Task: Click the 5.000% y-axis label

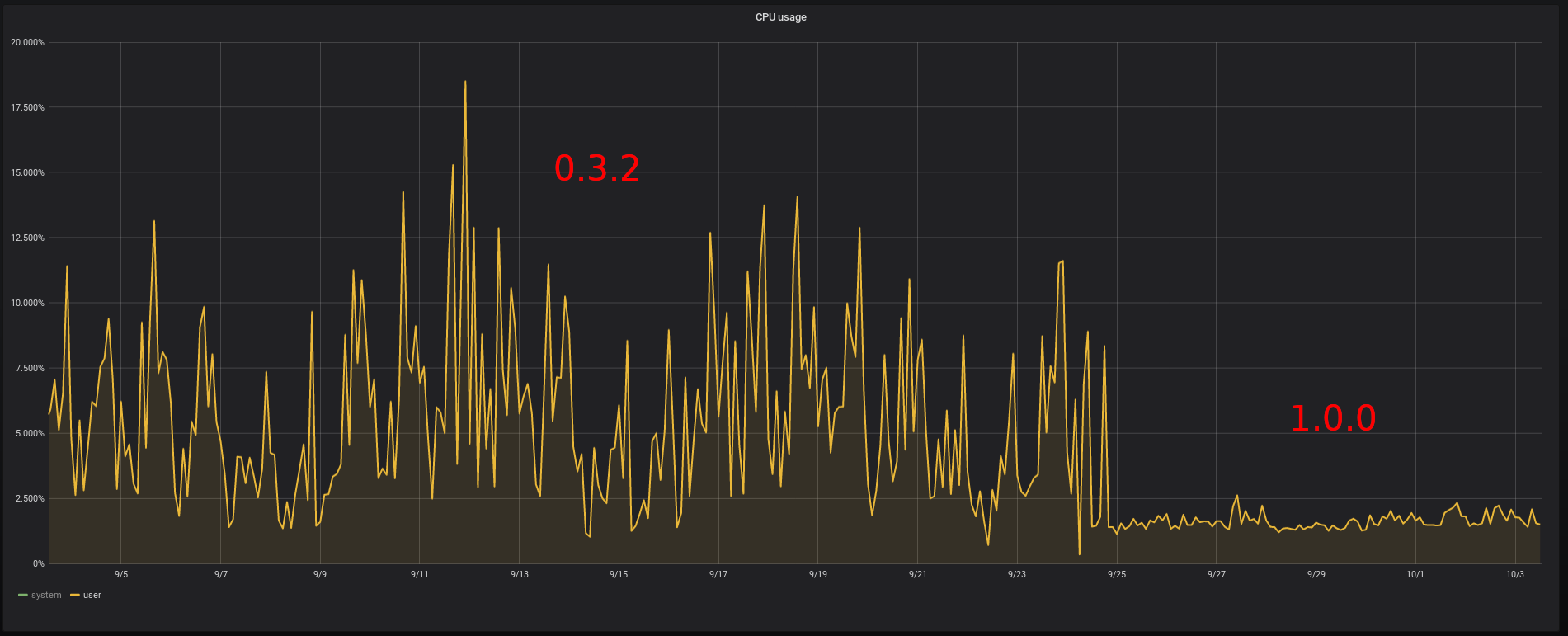Action: coord(29,433)
